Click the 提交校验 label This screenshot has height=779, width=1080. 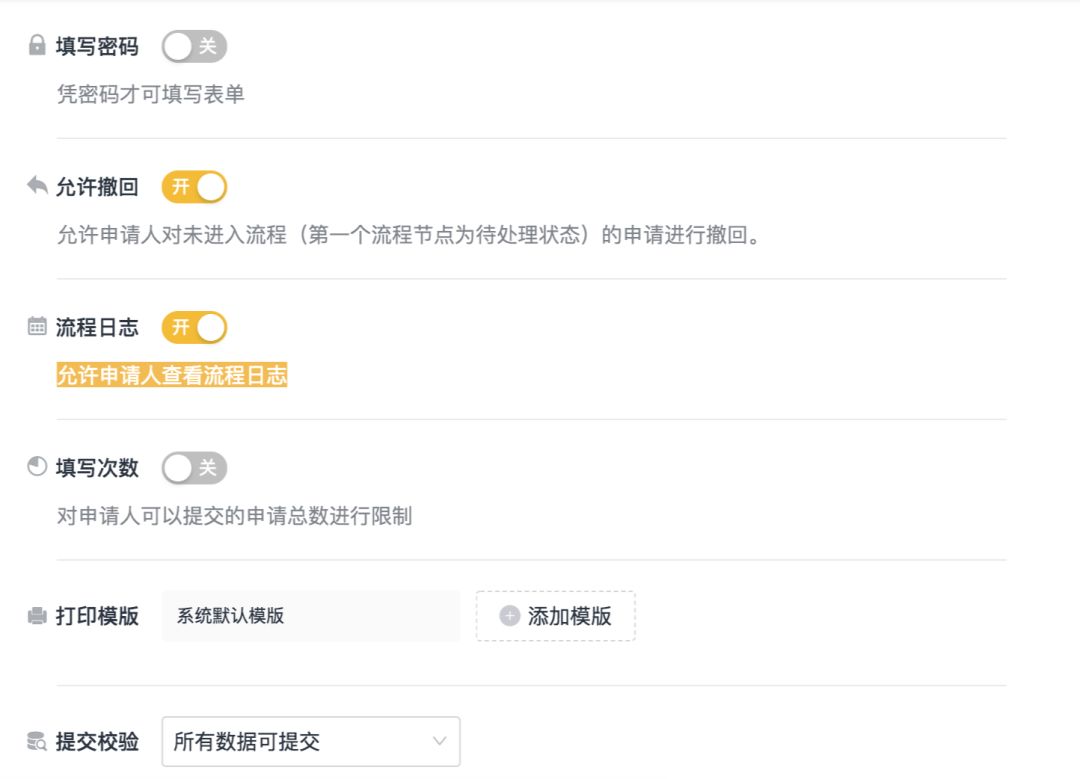97,742
